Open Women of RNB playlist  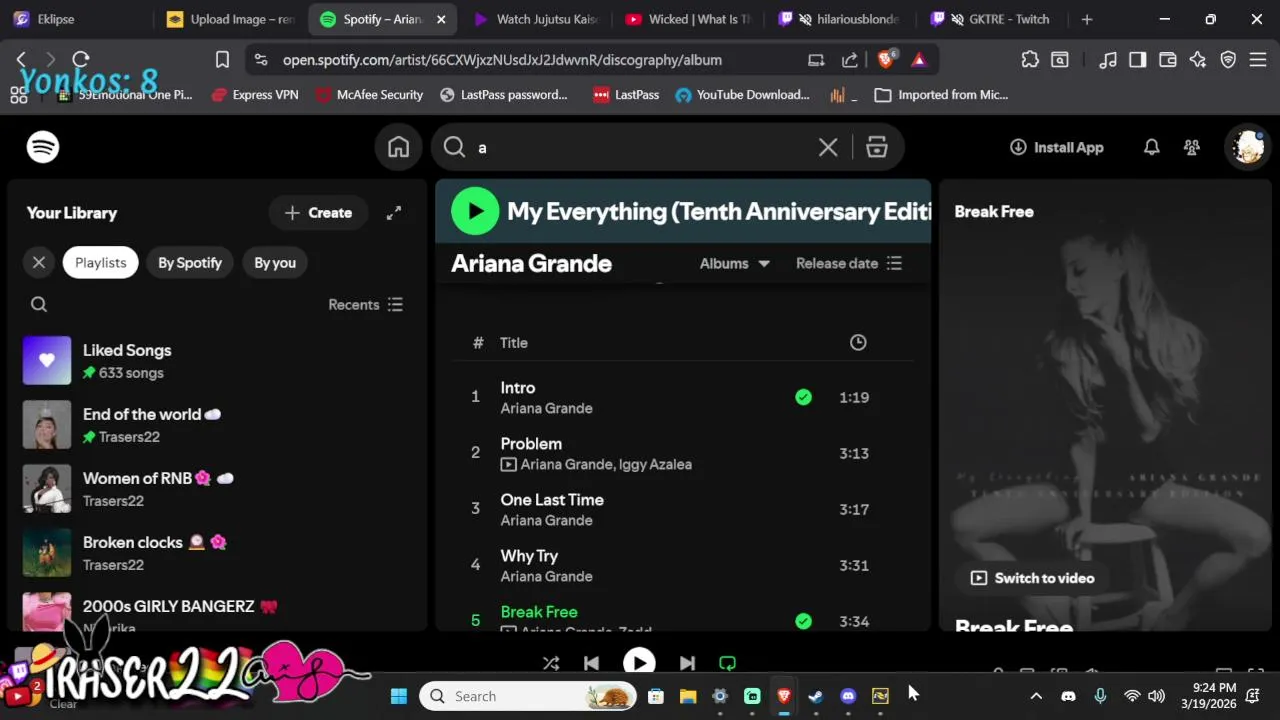[x=215, y=489]
